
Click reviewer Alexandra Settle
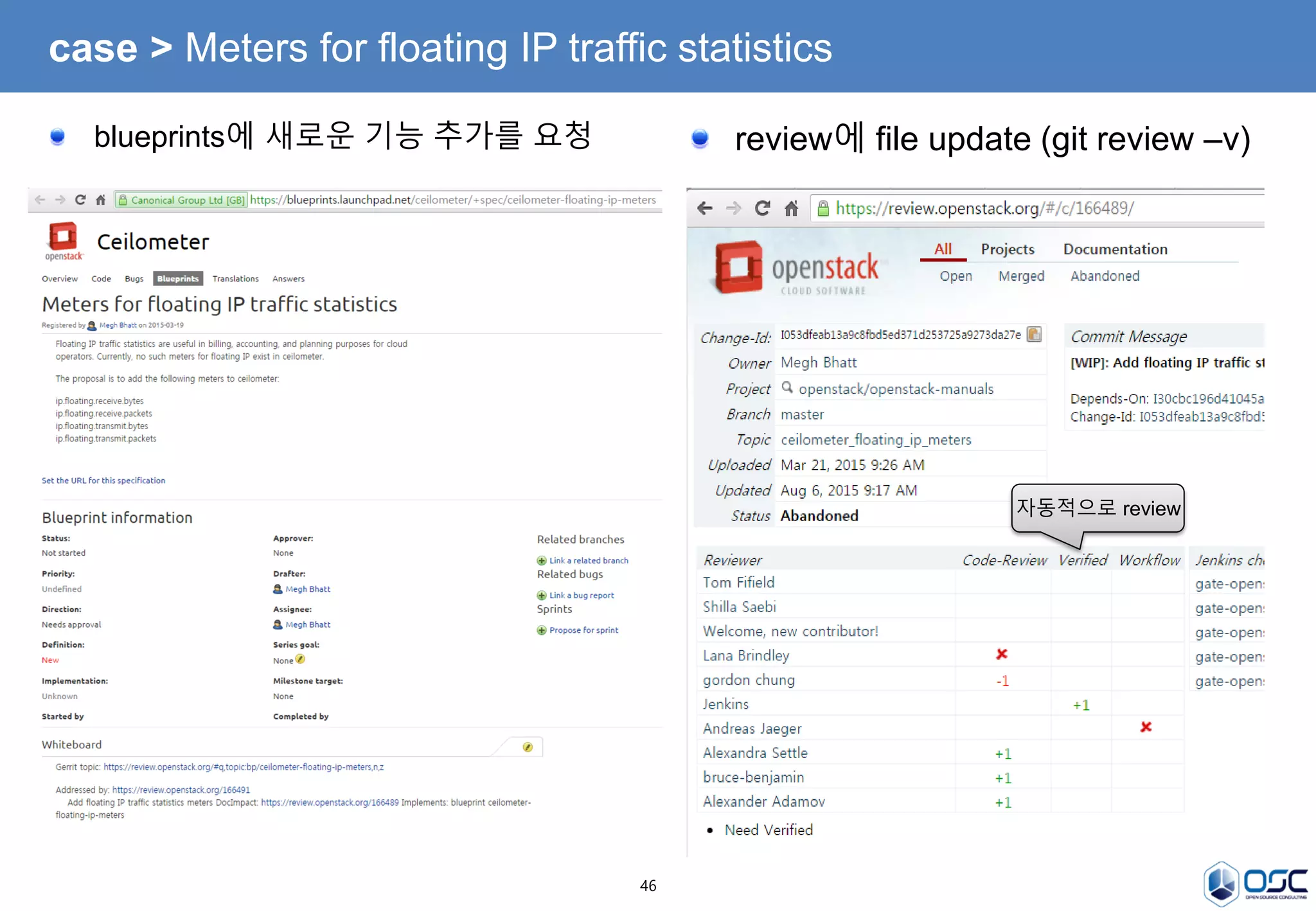tap(755, 753)
